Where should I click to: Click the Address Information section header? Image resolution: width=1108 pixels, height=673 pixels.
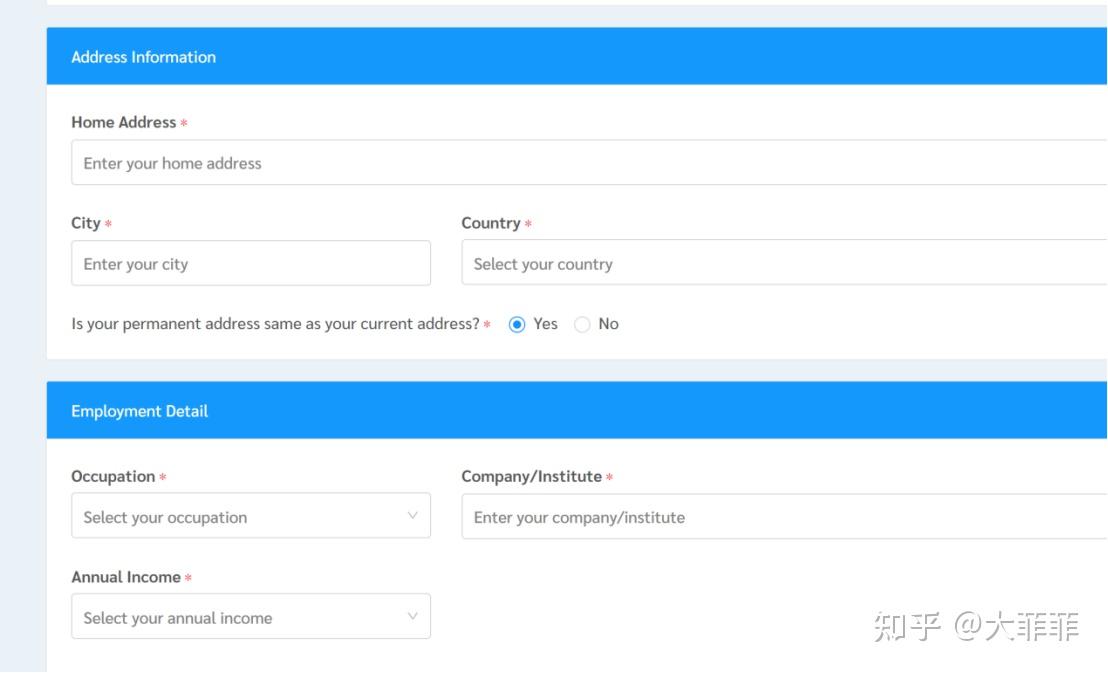144,57
